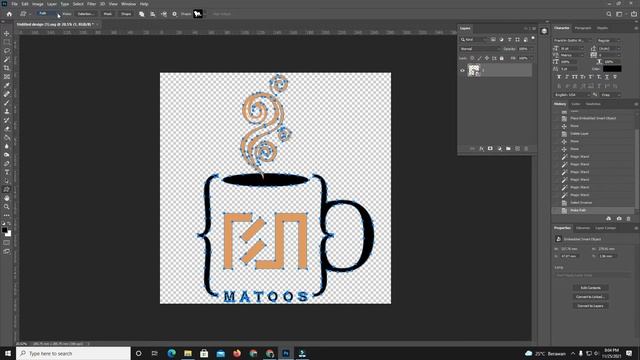Open the blend mode Normal dropdown
The width and height of the screenshot is (640, 360).
pyautogui.click(x=480, y=49)
